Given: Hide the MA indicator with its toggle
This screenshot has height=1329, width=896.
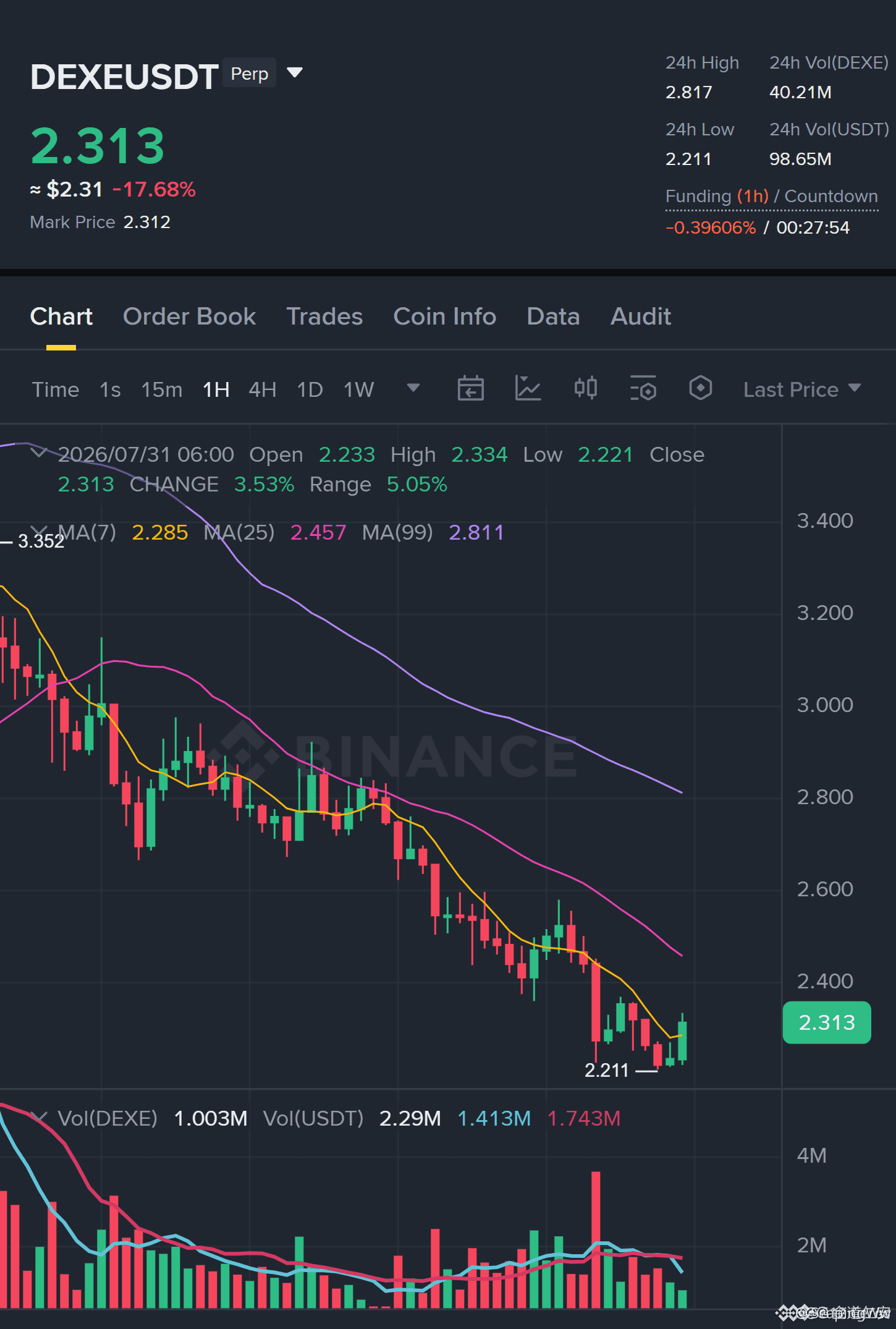Looking at the screenshot, I should [x=39, y=531].
